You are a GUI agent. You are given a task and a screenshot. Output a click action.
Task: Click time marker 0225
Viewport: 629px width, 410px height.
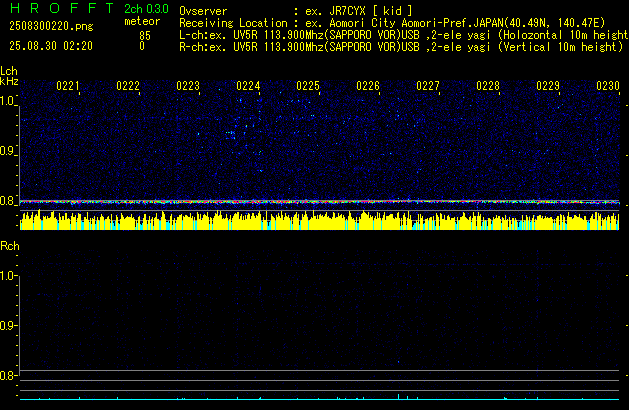308,86
